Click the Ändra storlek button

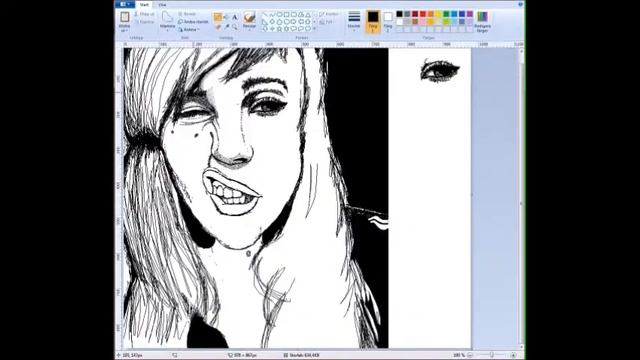pyautogui.click(x=193, y=22)
